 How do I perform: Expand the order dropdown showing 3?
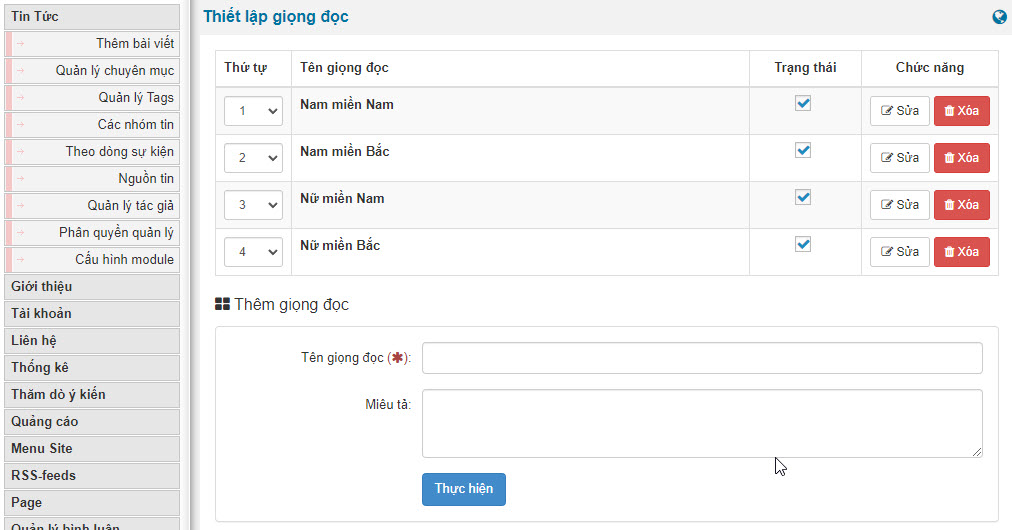254,205
